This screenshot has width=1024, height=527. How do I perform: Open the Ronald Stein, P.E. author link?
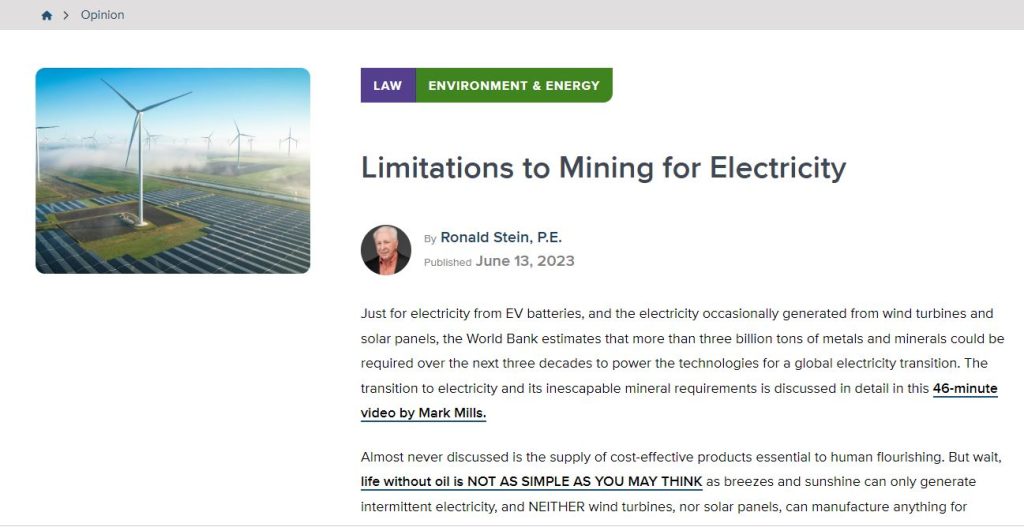coord(501,237)
